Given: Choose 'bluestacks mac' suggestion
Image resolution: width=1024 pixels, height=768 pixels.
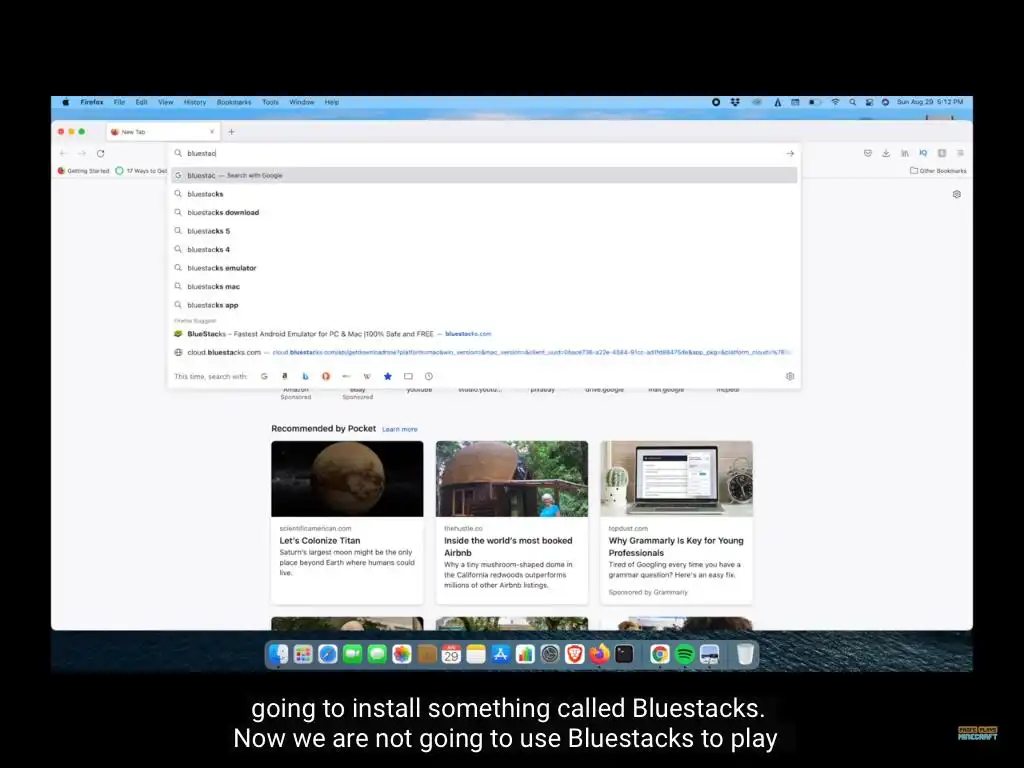Looking at the screenshot, I should (484, 287).
